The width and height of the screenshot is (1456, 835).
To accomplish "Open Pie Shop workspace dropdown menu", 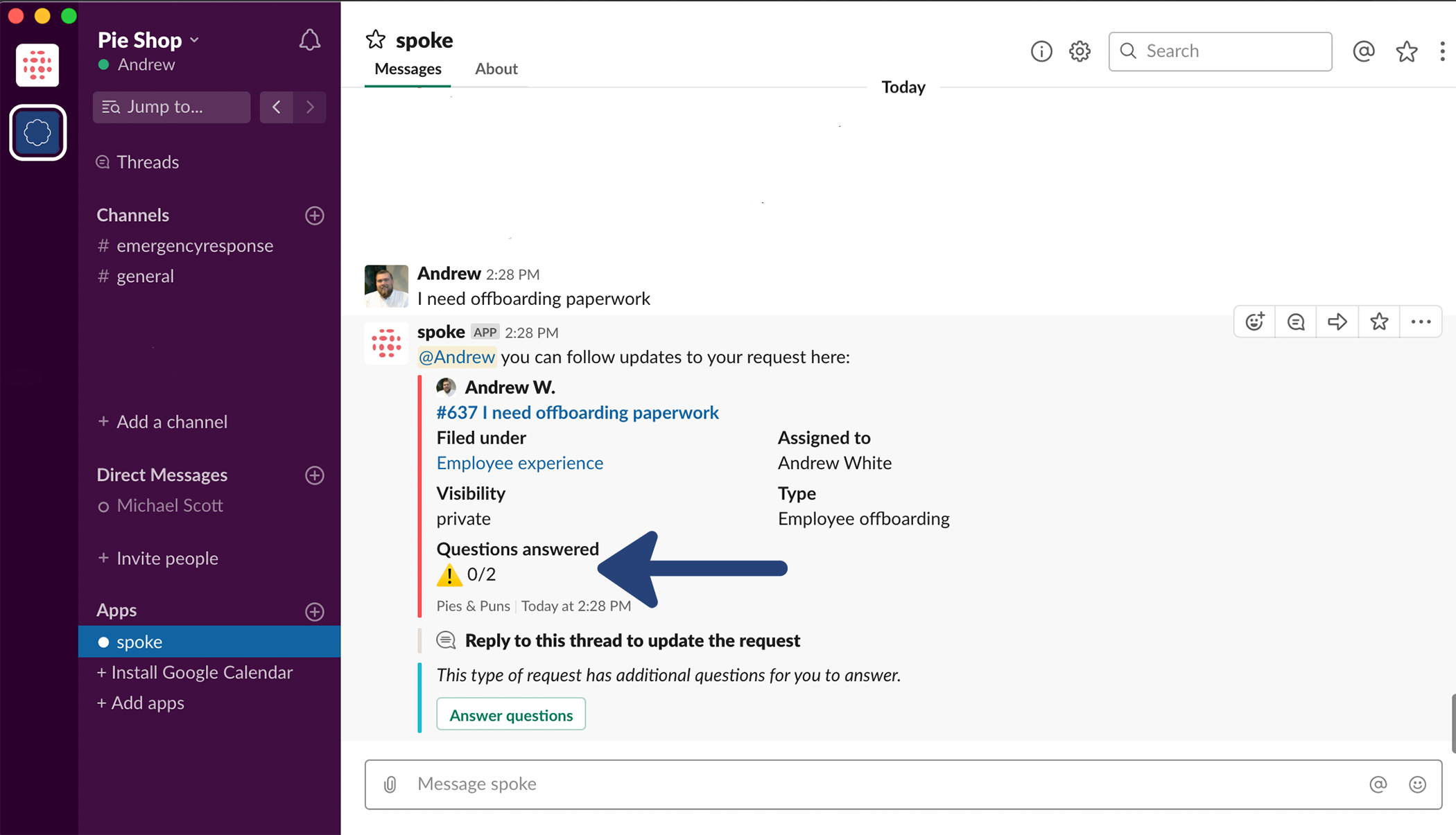I will 148,40.
